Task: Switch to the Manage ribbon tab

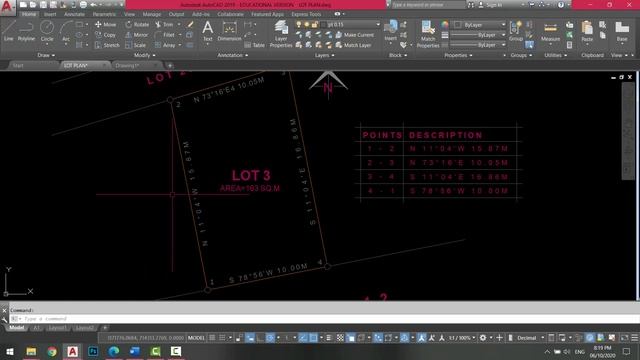Action: coord(152,14)
